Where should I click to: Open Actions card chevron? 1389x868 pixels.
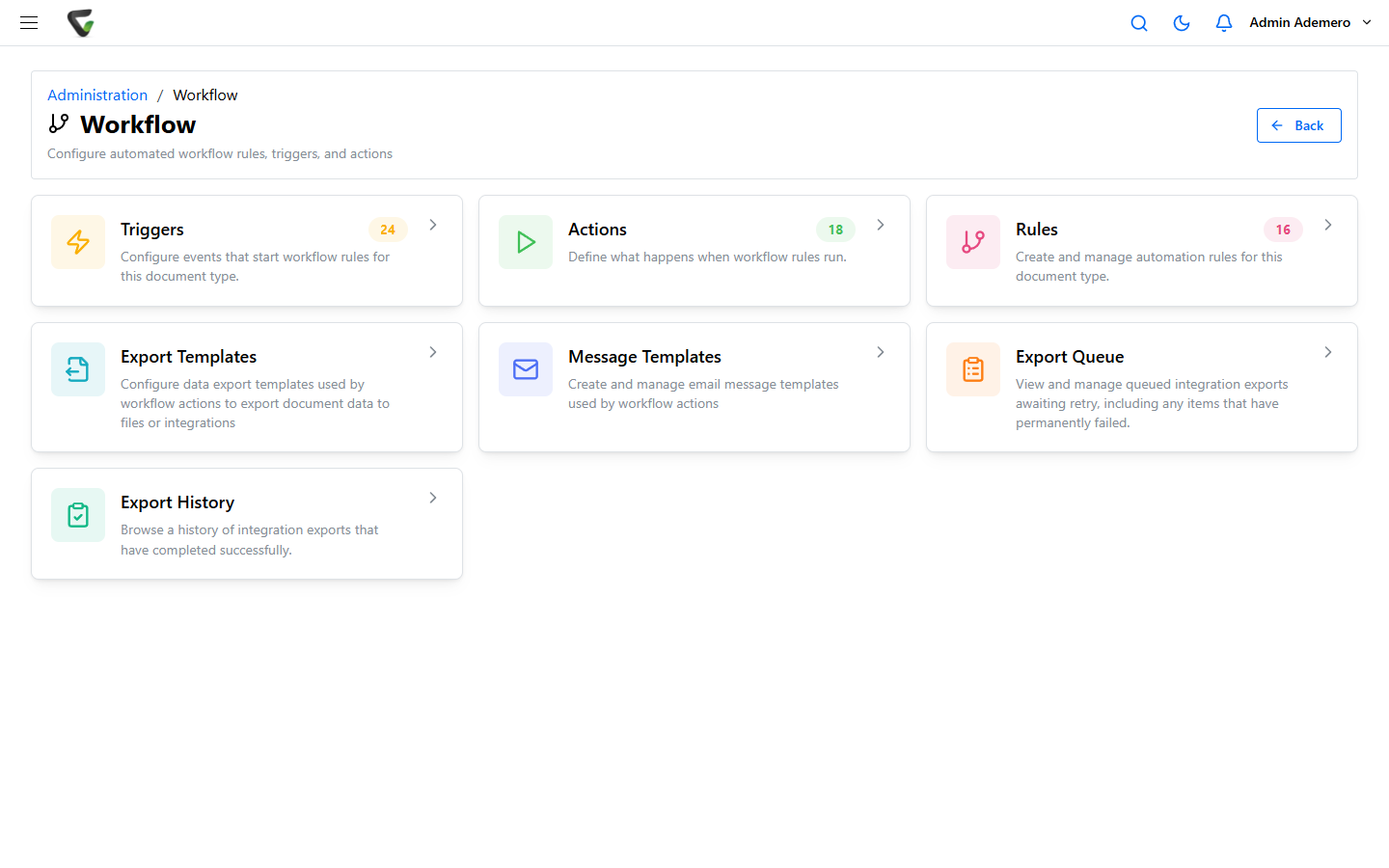coord(881,225)
